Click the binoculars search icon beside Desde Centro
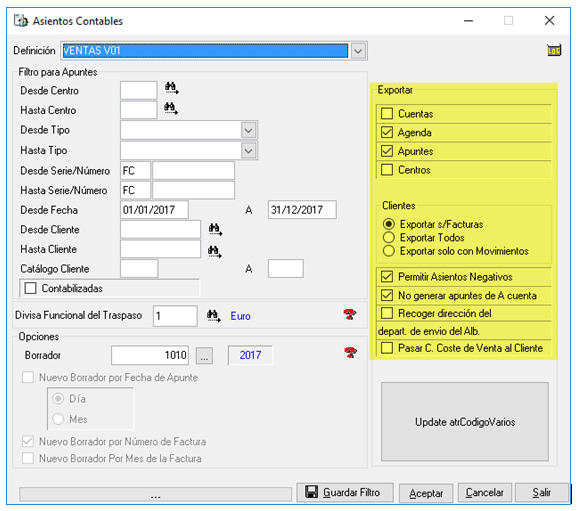The height and width of the screenshot is (511, 579). click(171, 88)
